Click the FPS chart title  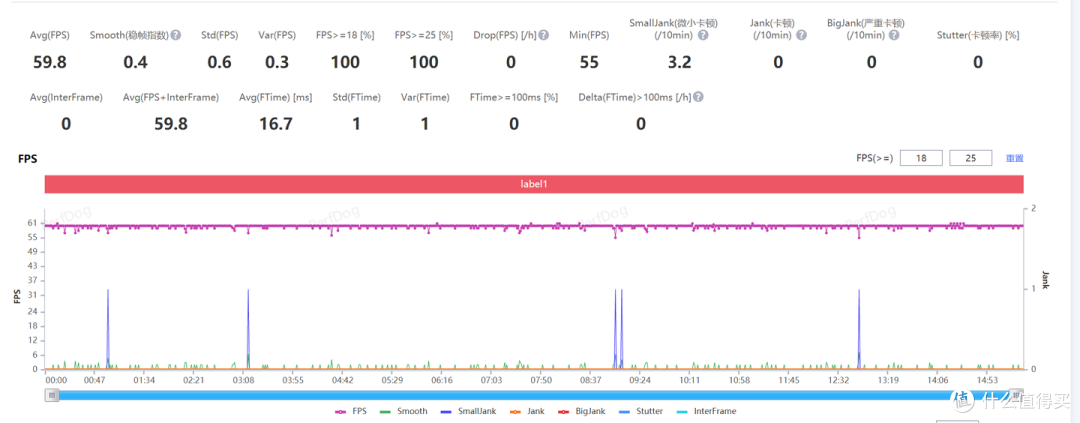click(x=28, y=158)
